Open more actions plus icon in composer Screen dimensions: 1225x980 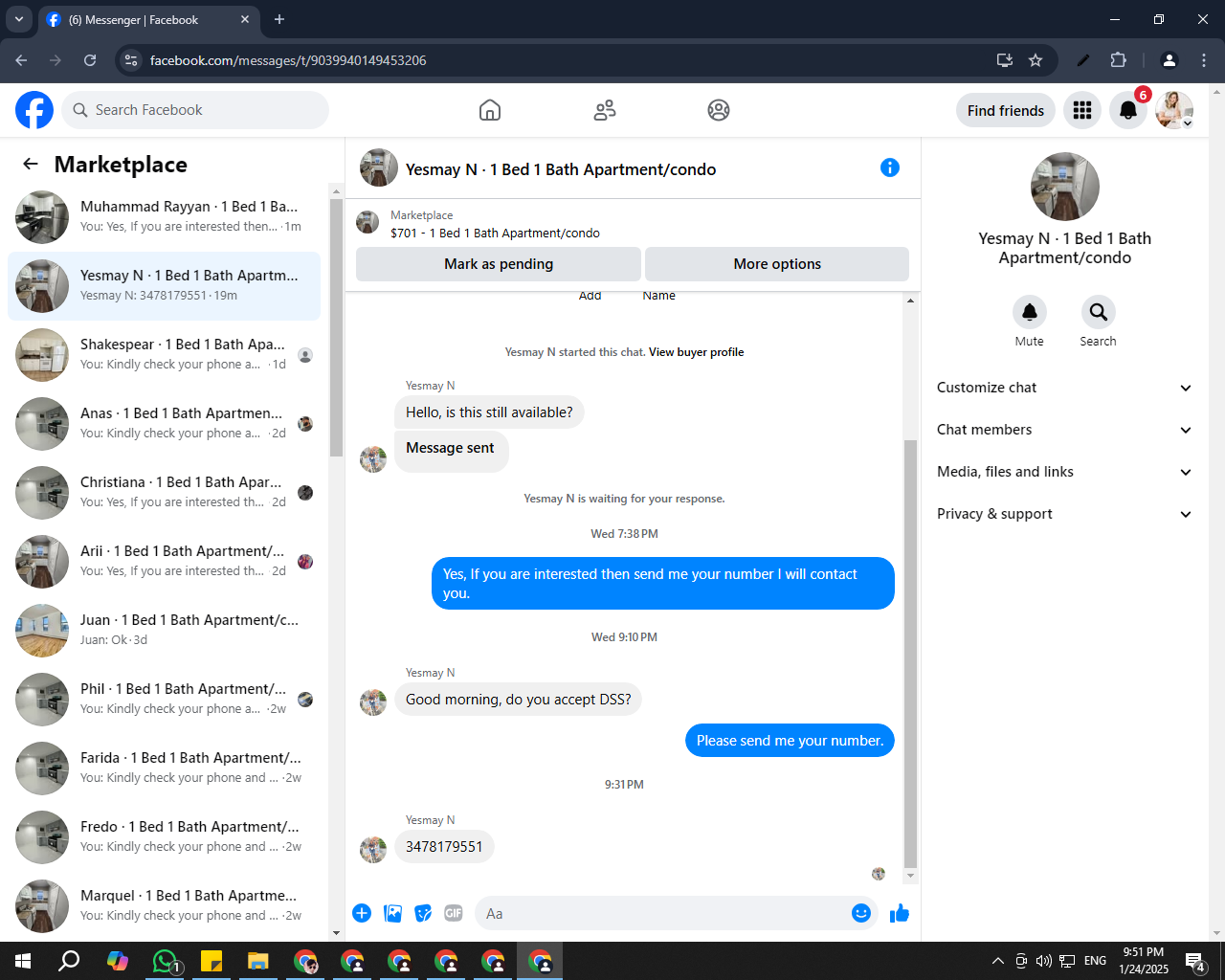(362, 913)
